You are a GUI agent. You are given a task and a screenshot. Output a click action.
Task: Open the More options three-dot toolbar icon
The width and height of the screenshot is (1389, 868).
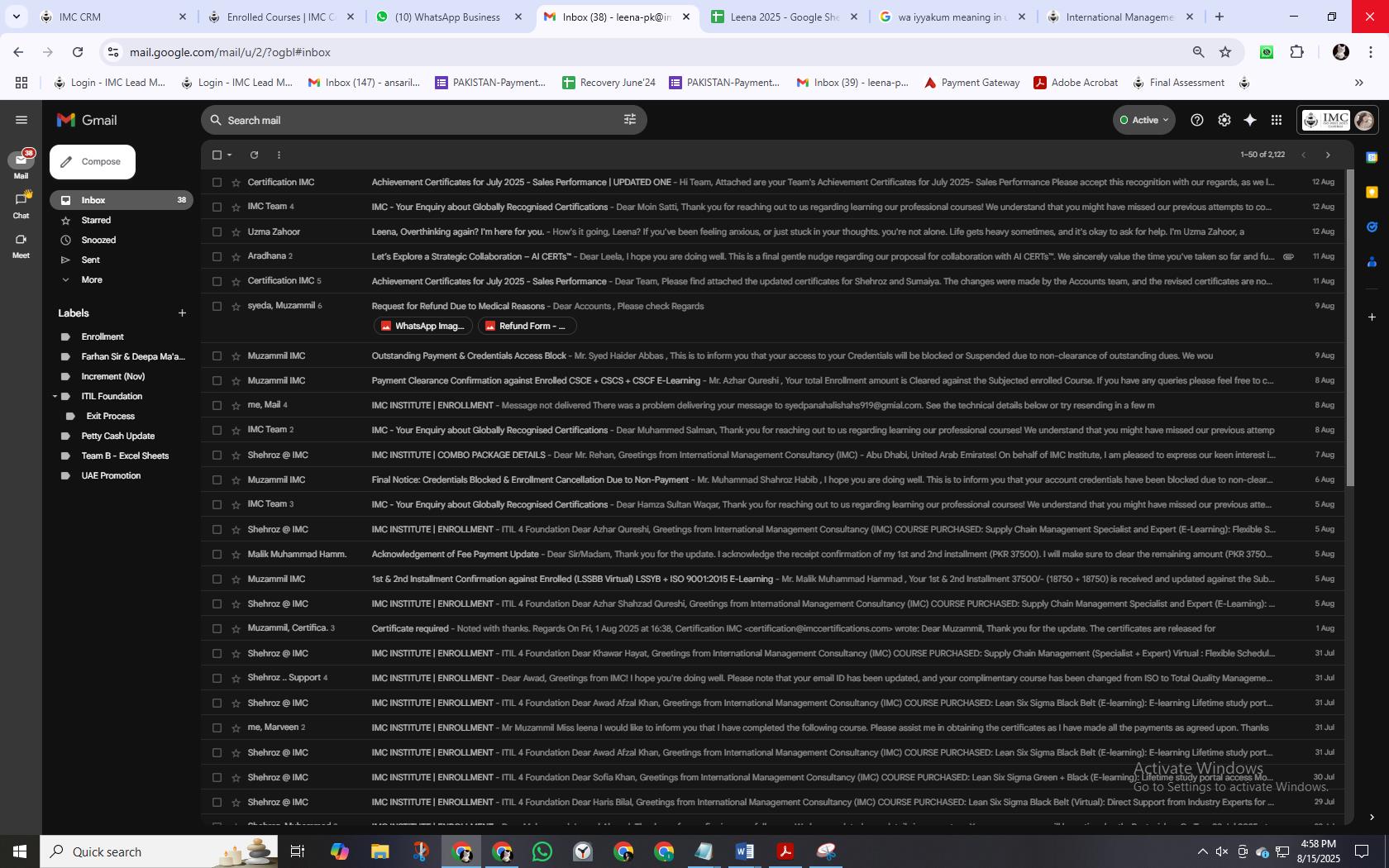tap(279, 155)
